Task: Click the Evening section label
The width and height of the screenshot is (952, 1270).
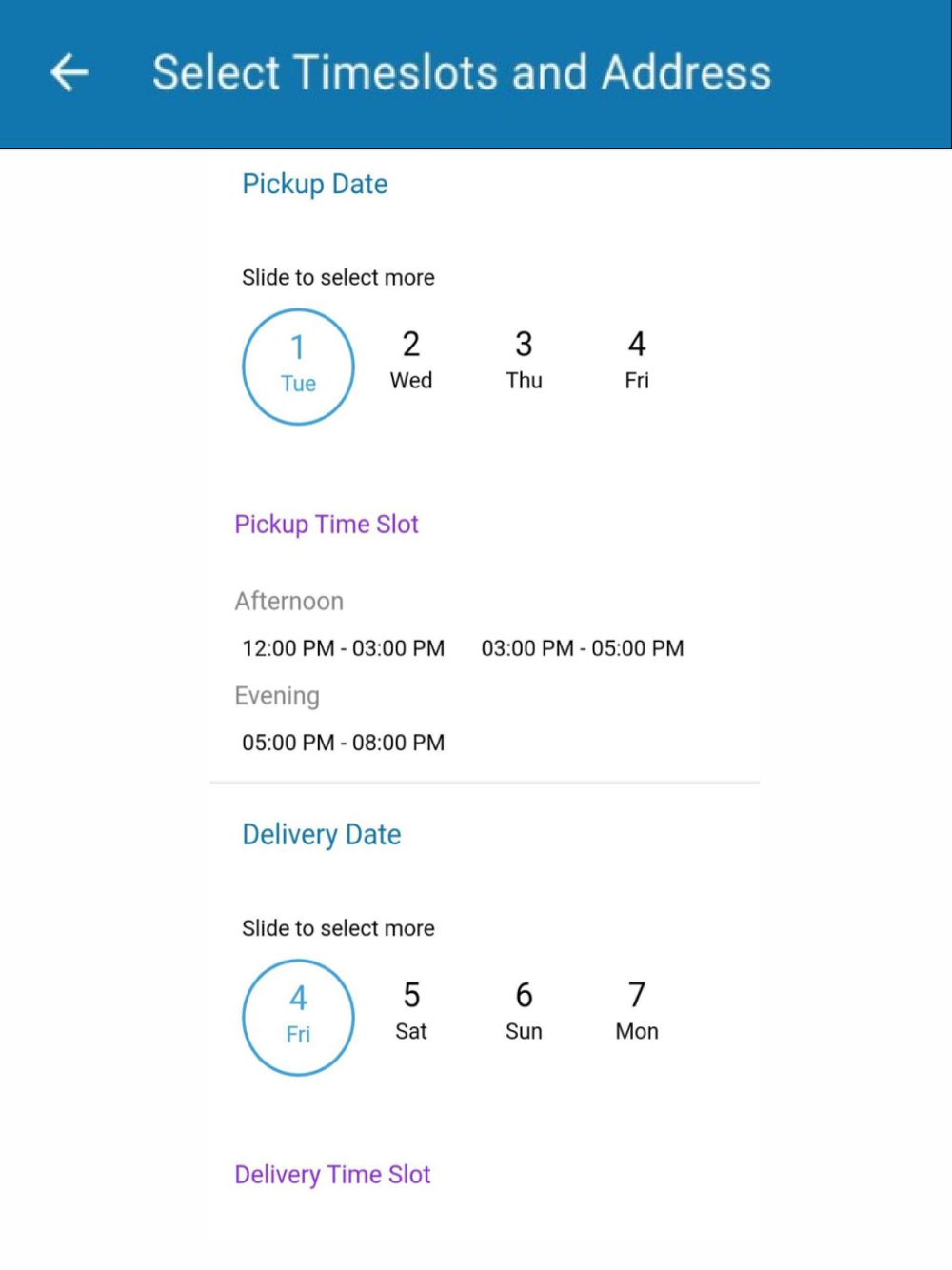Action: [277, 696]
